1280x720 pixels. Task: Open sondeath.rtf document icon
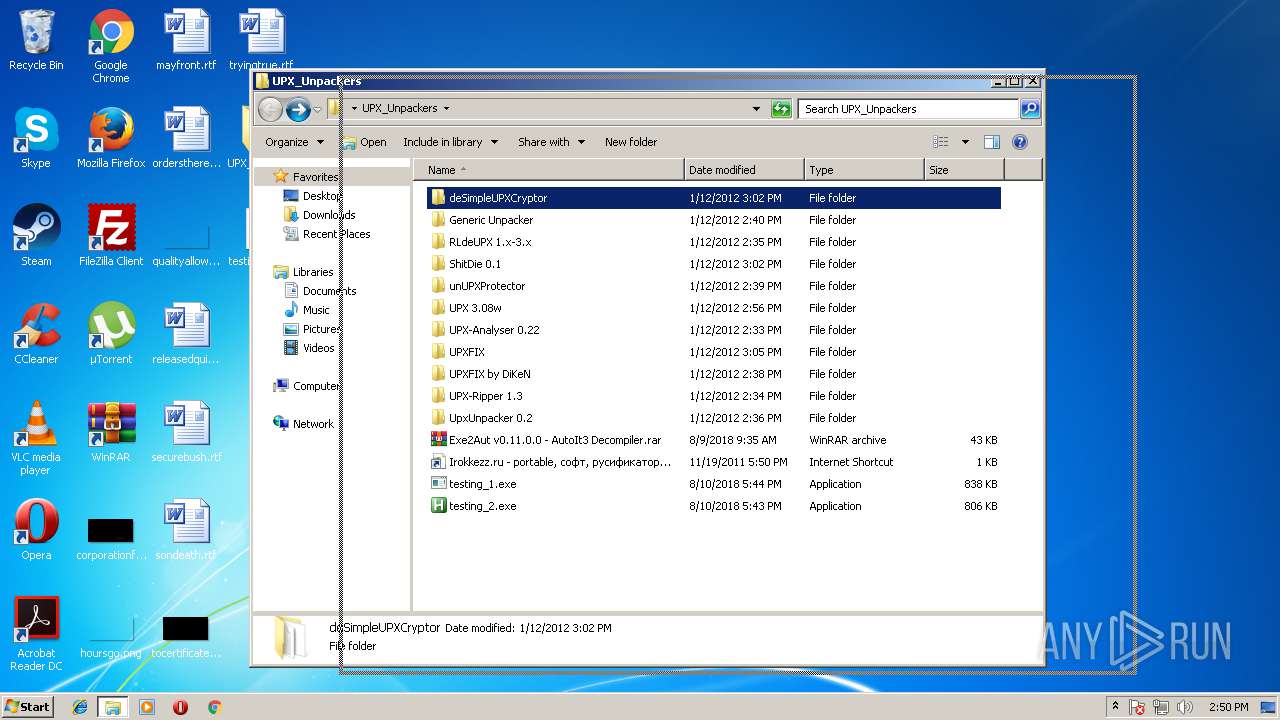point(186,530)
